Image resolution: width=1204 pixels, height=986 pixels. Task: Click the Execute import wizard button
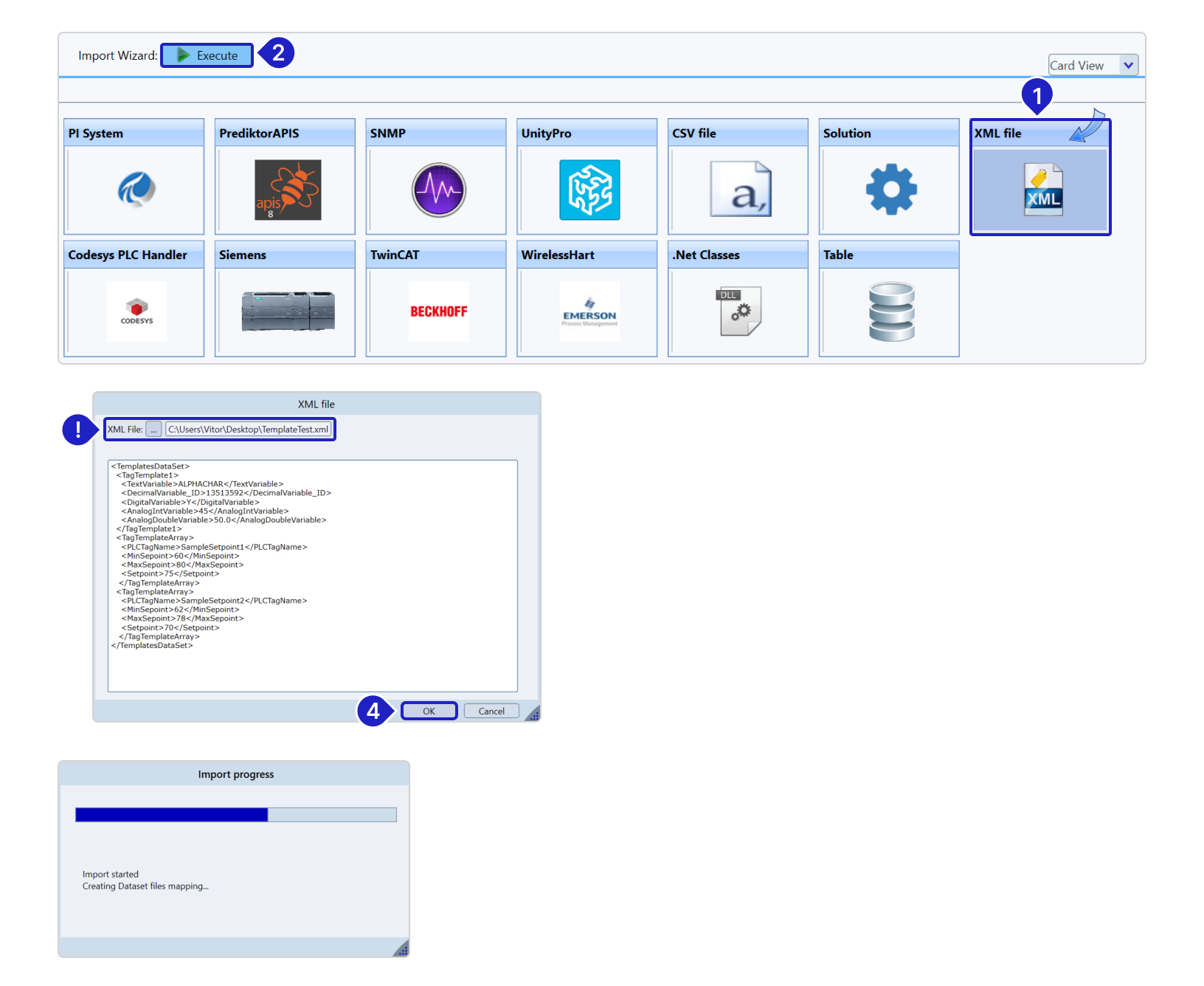point(207,55)
